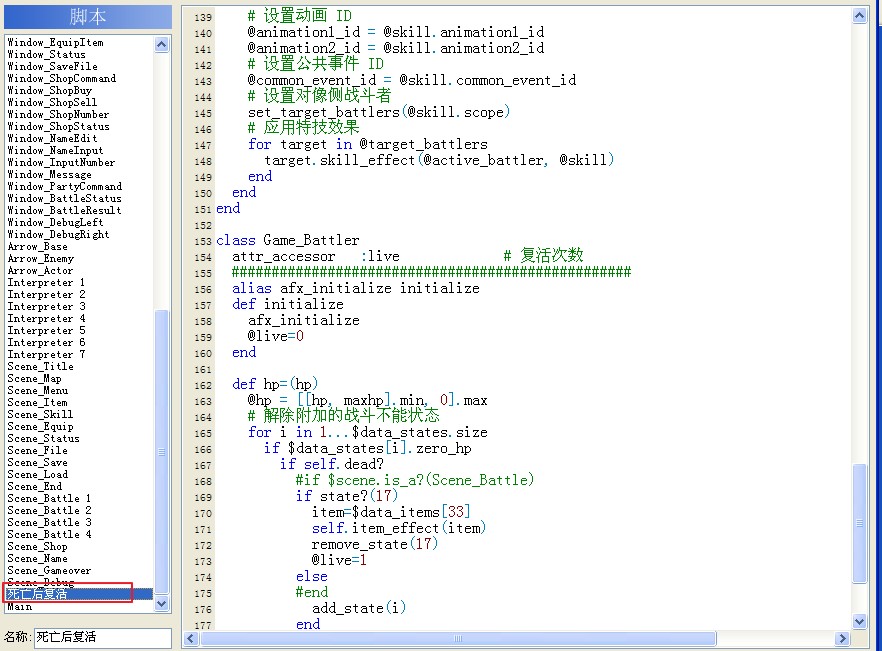
Task: Open Window_BattleStatus in the script list
Action: [65, 199]
